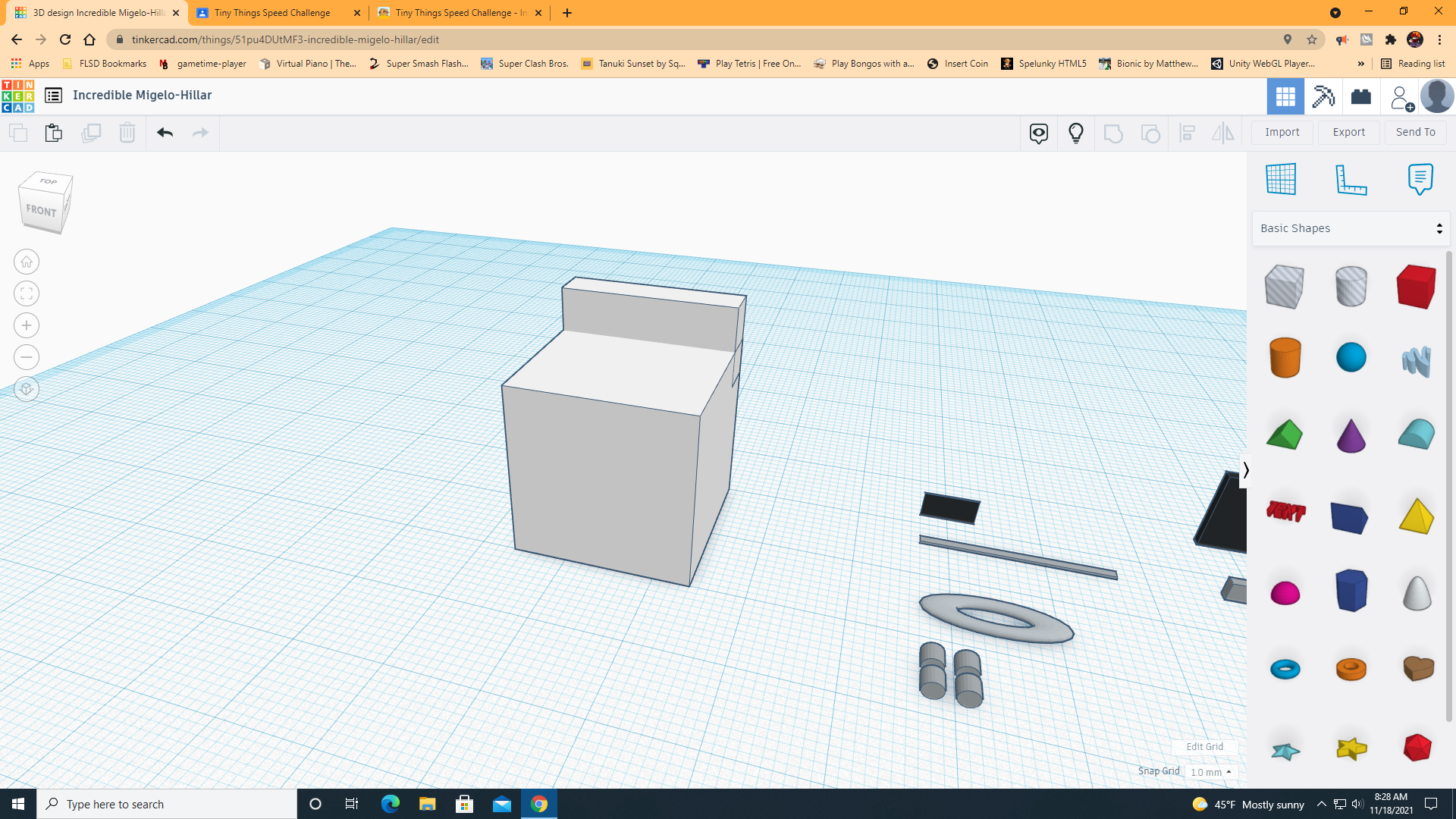Toggle visibility with the Show All eye icon

pos(1038,133)
